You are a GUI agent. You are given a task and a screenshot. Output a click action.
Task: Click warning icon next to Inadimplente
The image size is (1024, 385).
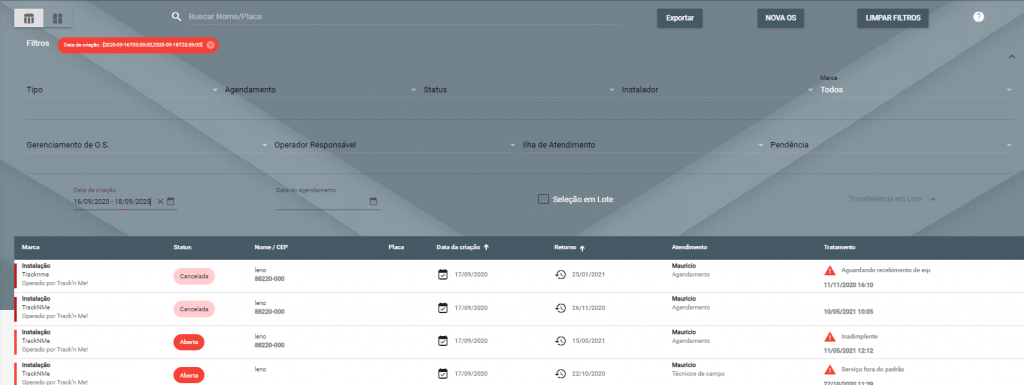coord(830,337)
